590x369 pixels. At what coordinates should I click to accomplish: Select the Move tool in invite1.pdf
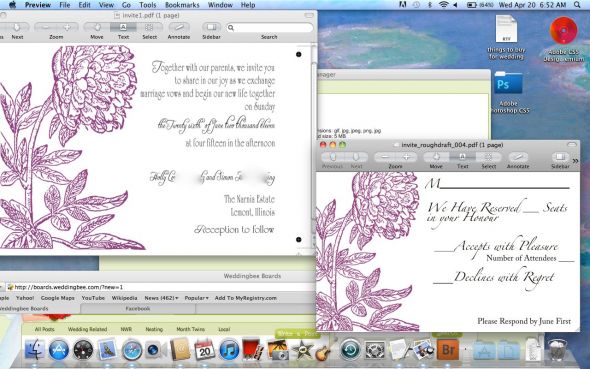coord(97,27)
